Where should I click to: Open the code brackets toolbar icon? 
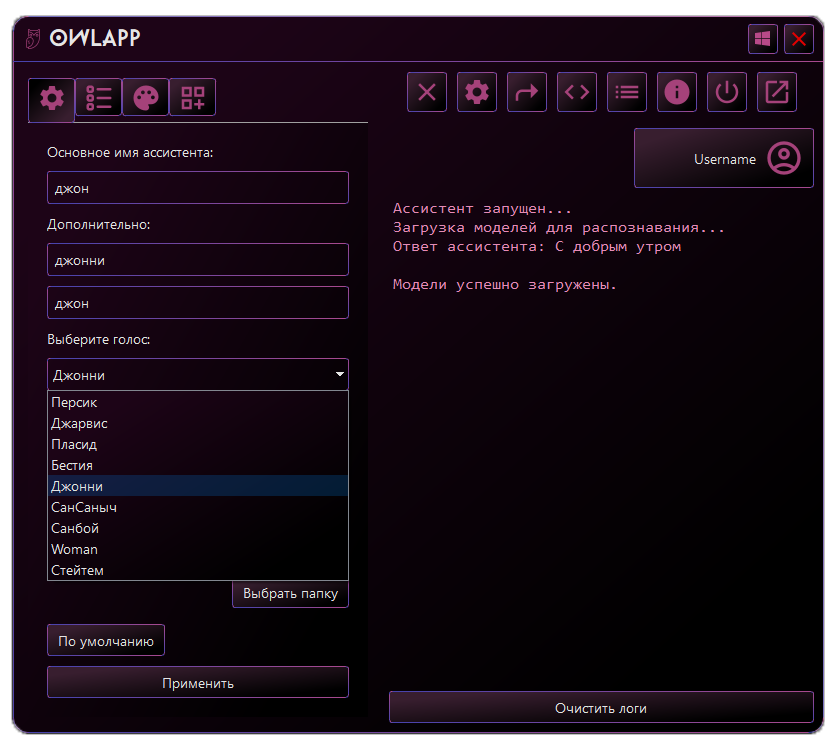tap(577, 93)
